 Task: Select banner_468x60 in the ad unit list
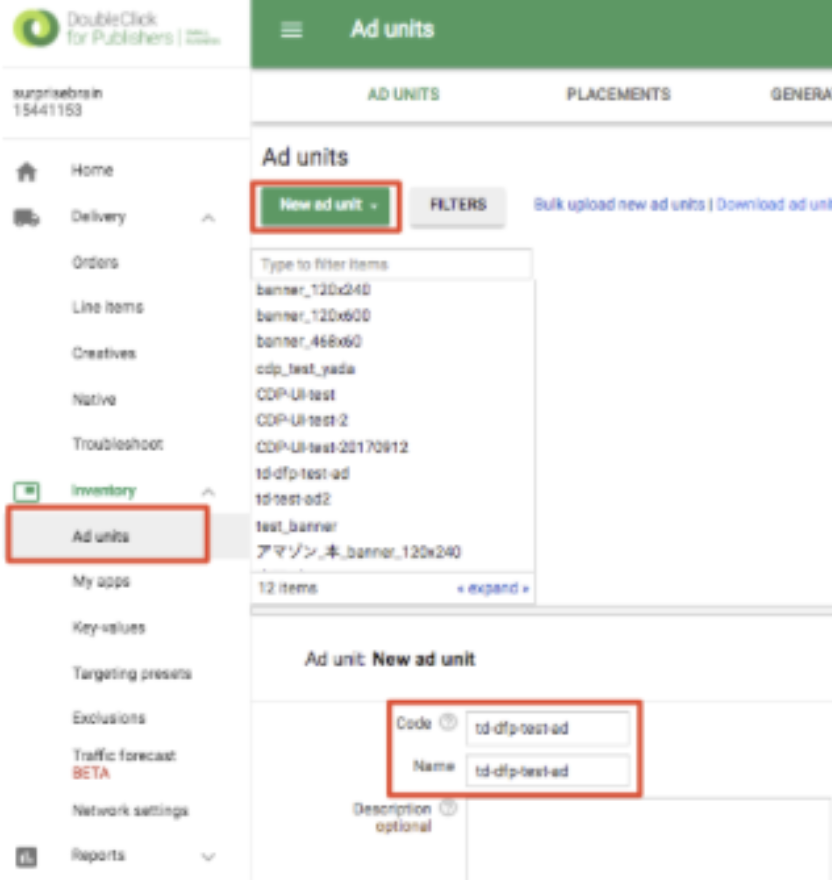coord(309,342)
